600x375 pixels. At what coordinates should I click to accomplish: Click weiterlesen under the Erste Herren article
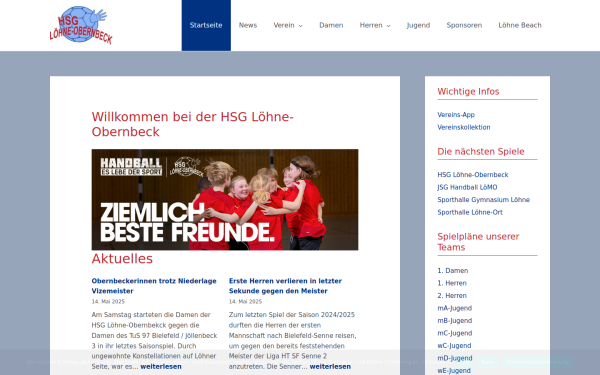tap(330, 367)
